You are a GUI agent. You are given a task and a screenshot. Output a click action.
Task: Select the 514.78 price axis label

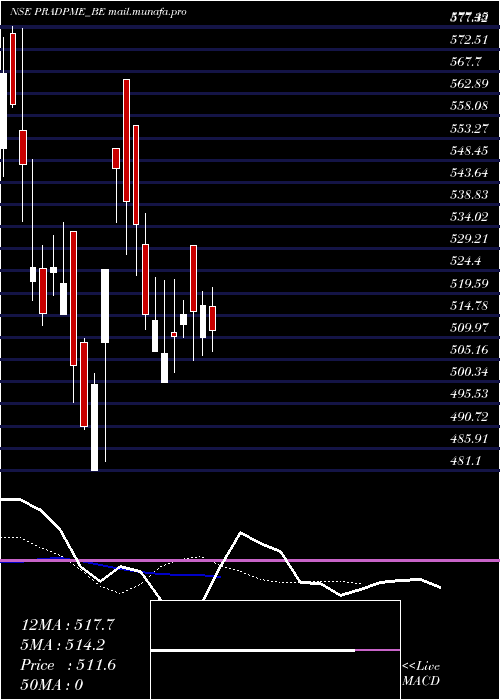tap(468, 306)
